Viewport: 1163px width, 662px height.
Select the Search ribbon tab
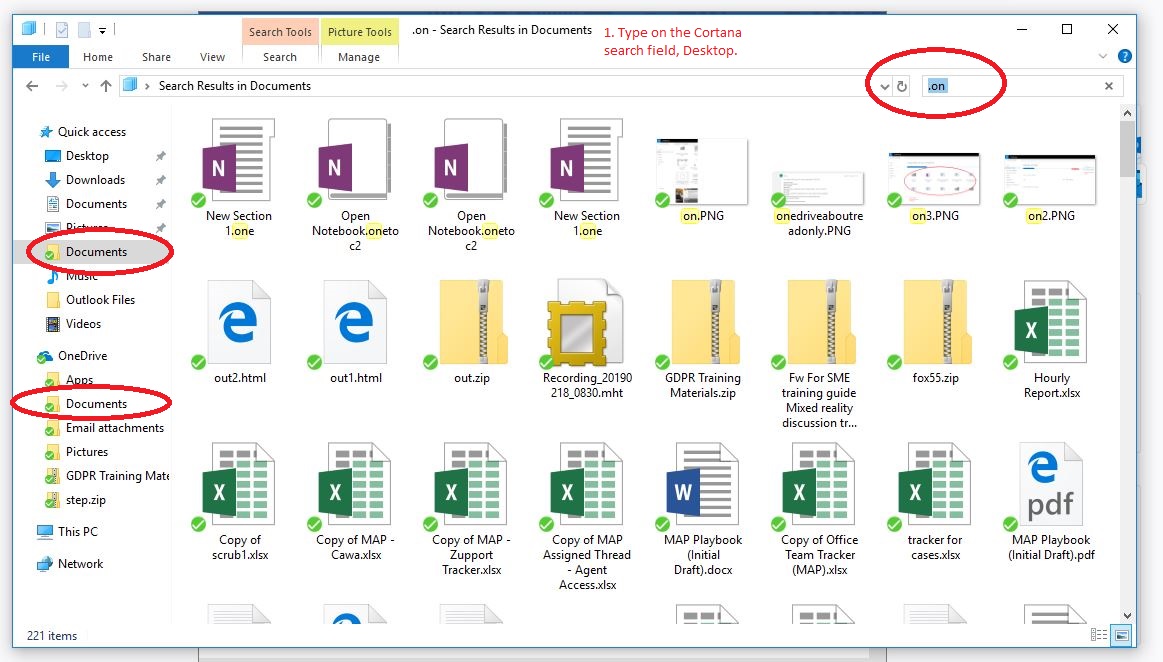(280, 57)
